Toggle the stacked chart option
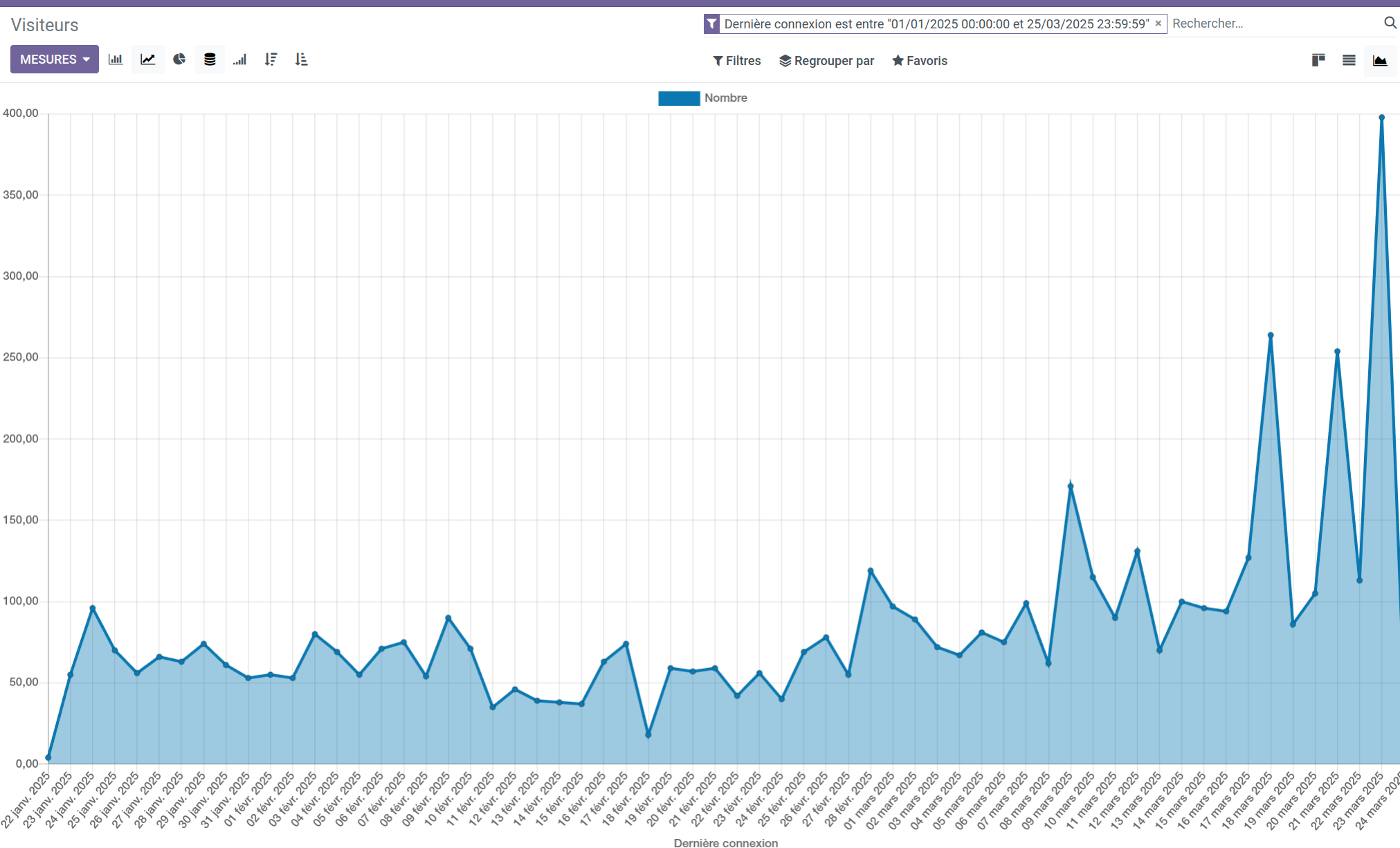This screenshot has height=848, width=1400. [210, 60]
